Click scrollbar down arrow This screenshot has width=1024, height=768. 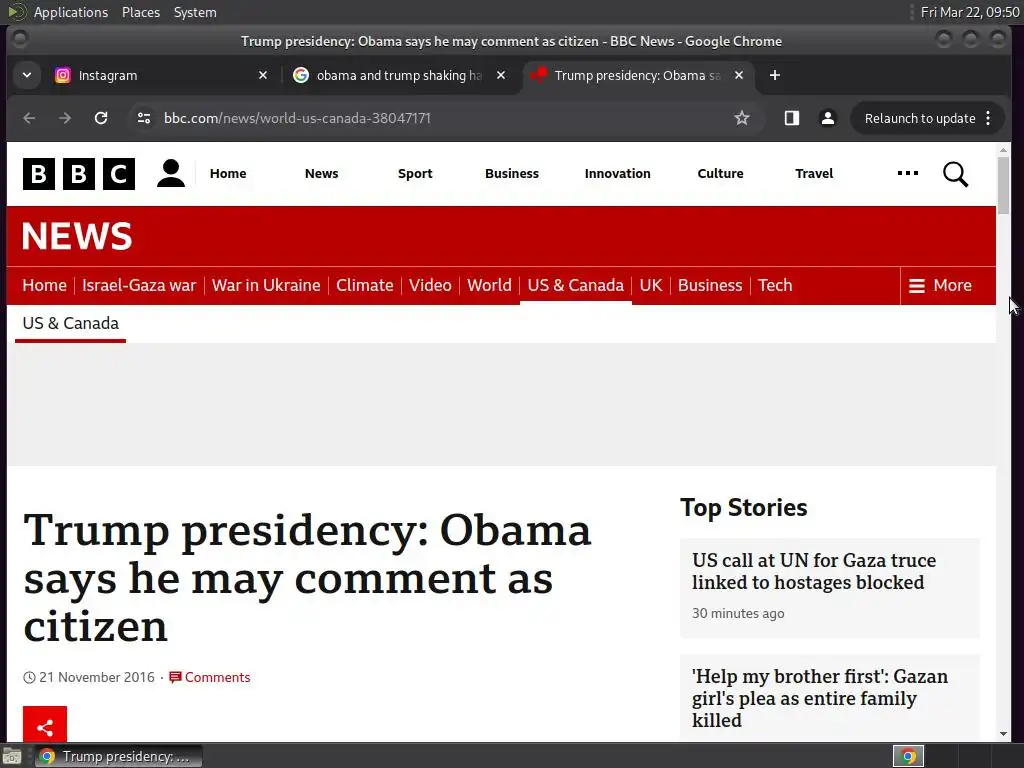pos(1003,734)
